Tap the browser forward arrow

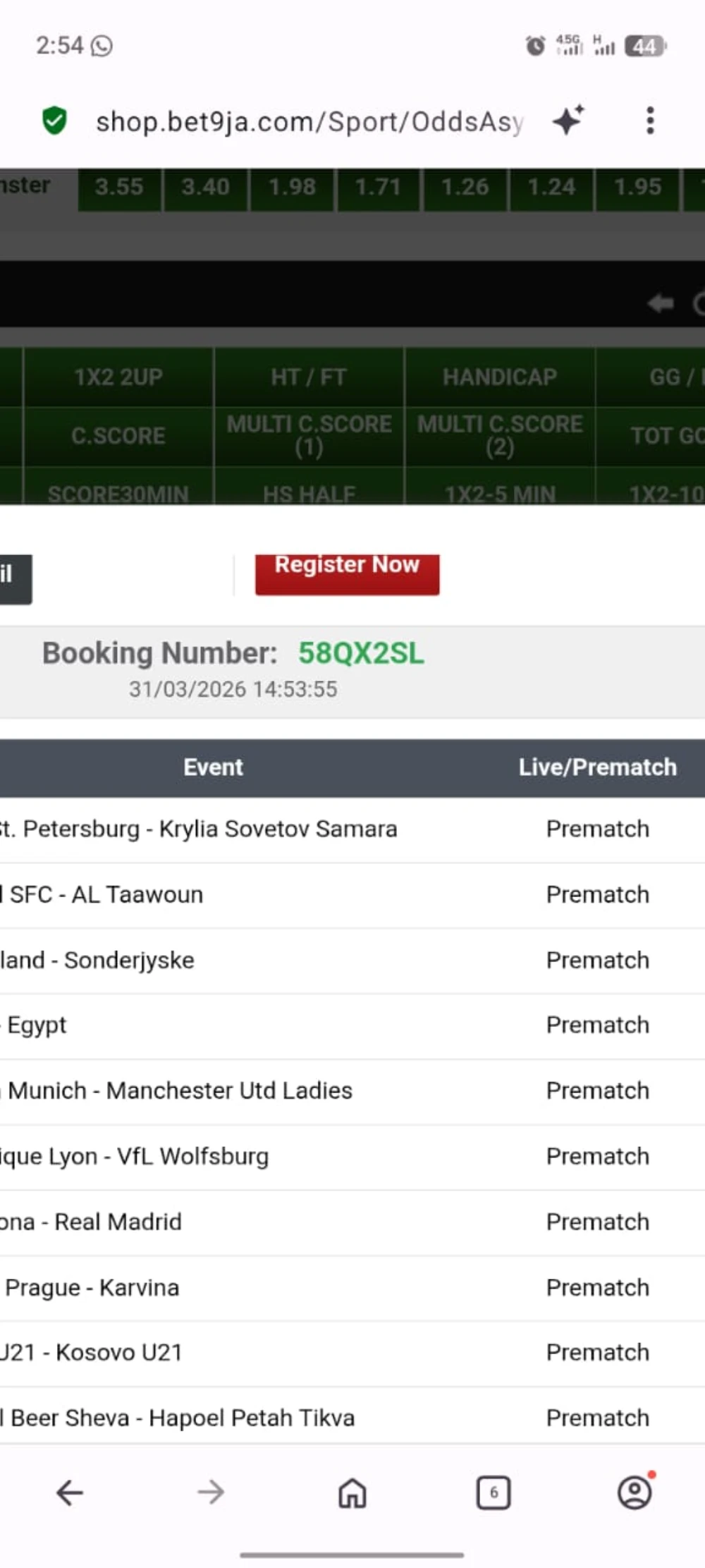pyautogui.click(x=211, y=1493)
